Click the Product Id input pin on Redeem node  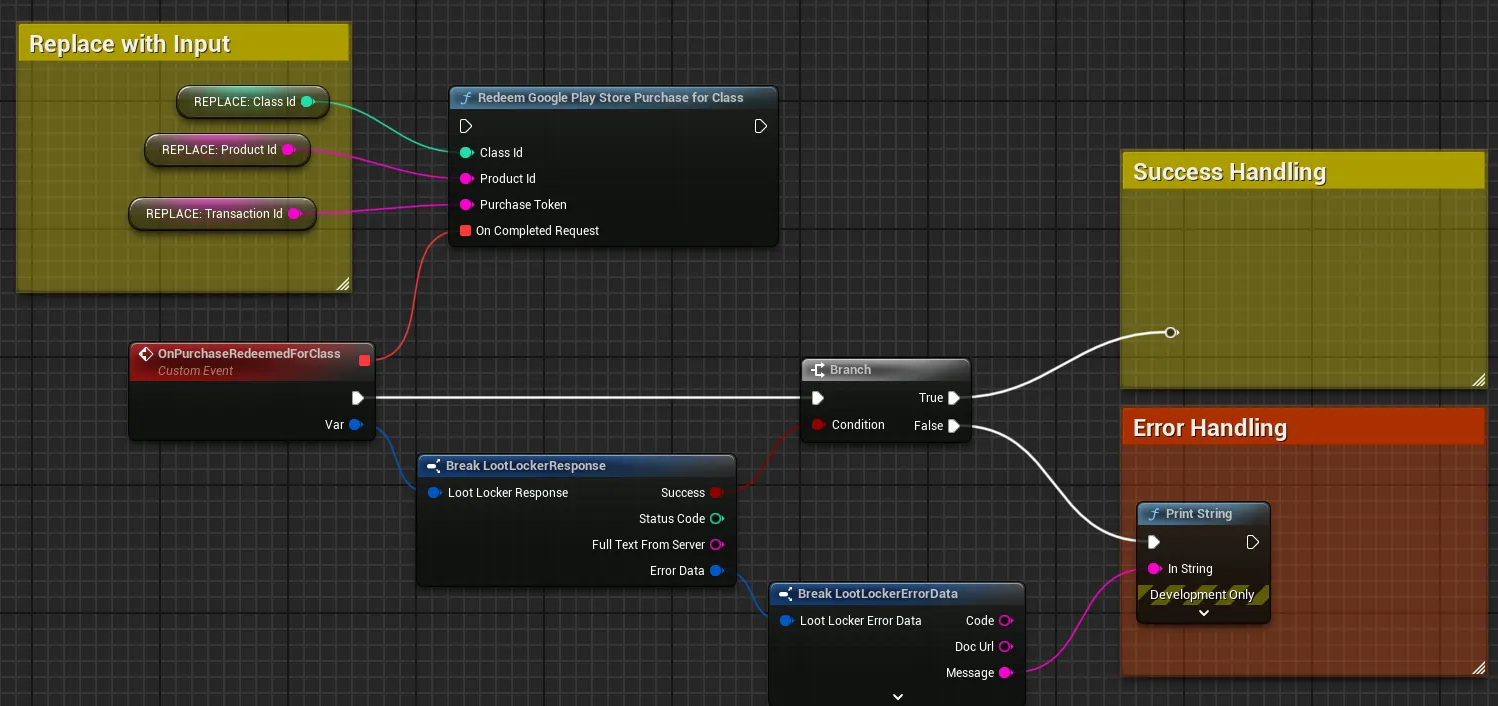pos(466,178)
